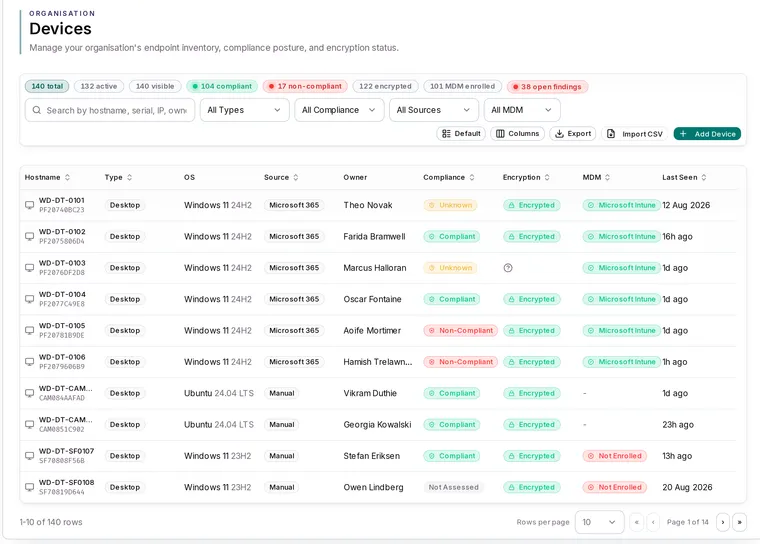Screen dimensions: 760x544
Task: Click monitor icon for WD-DT-0104
Action: point(30,299)
